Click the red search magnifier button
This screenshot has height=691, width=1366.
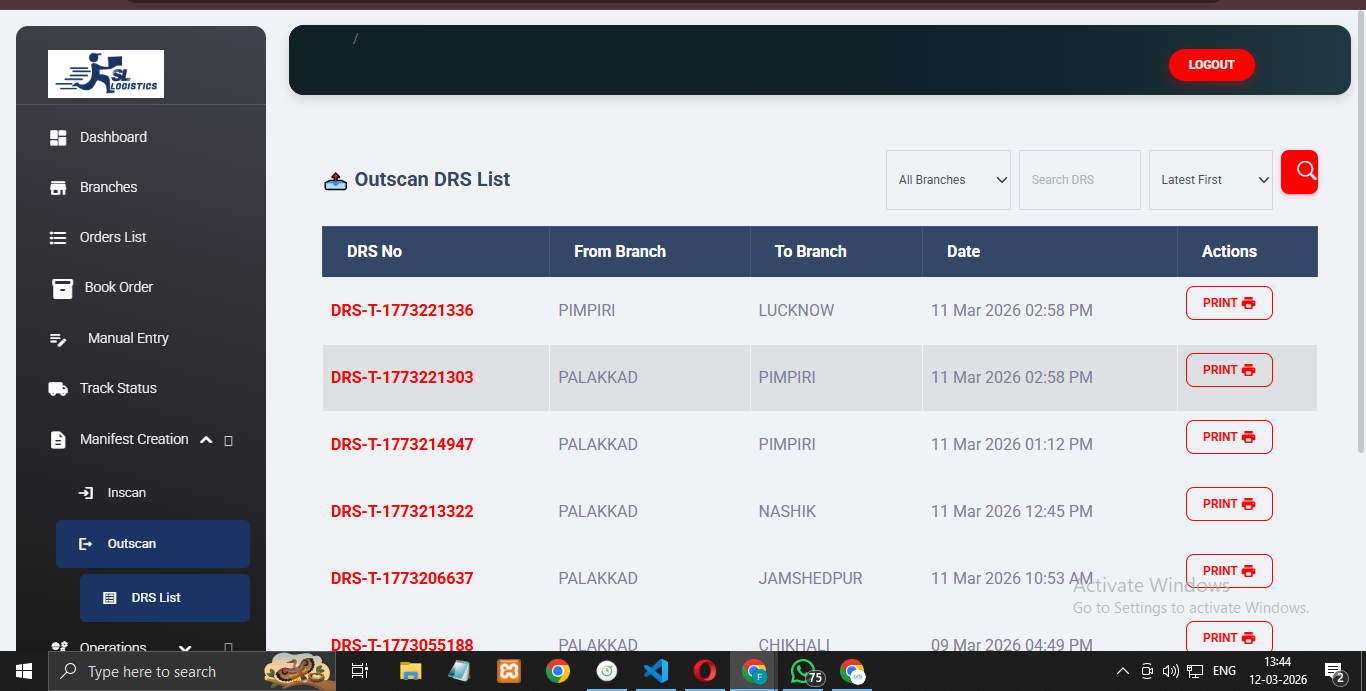pos(1299,171)
